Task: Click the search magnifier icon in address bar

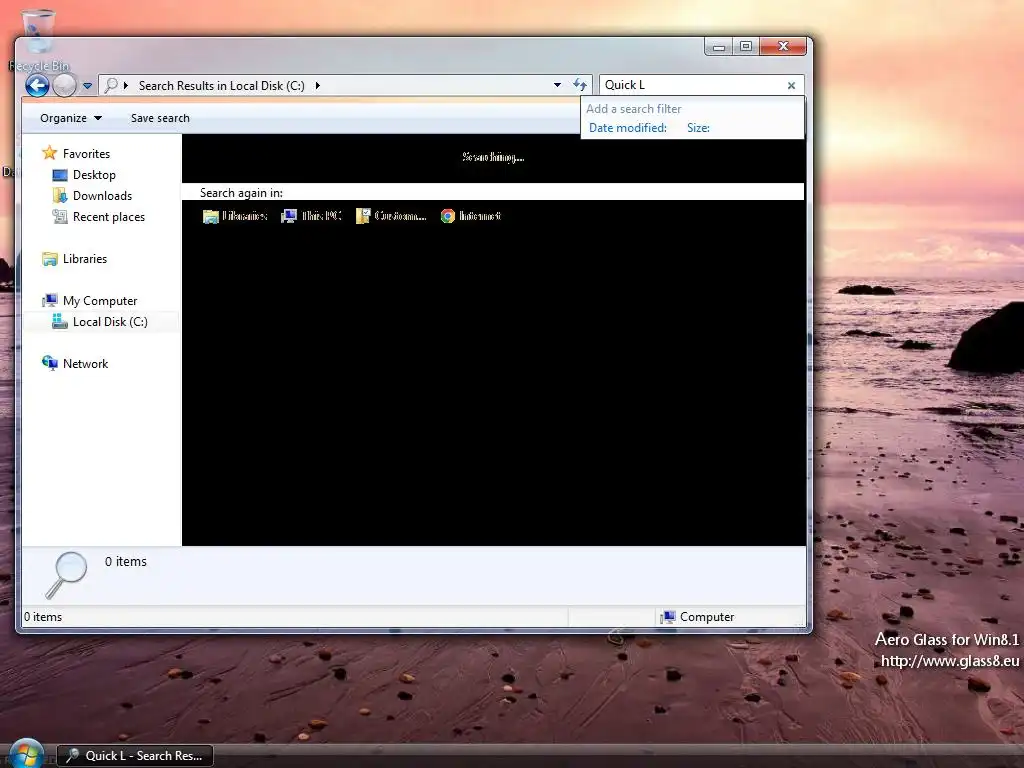Action: [x=111, y=86]
